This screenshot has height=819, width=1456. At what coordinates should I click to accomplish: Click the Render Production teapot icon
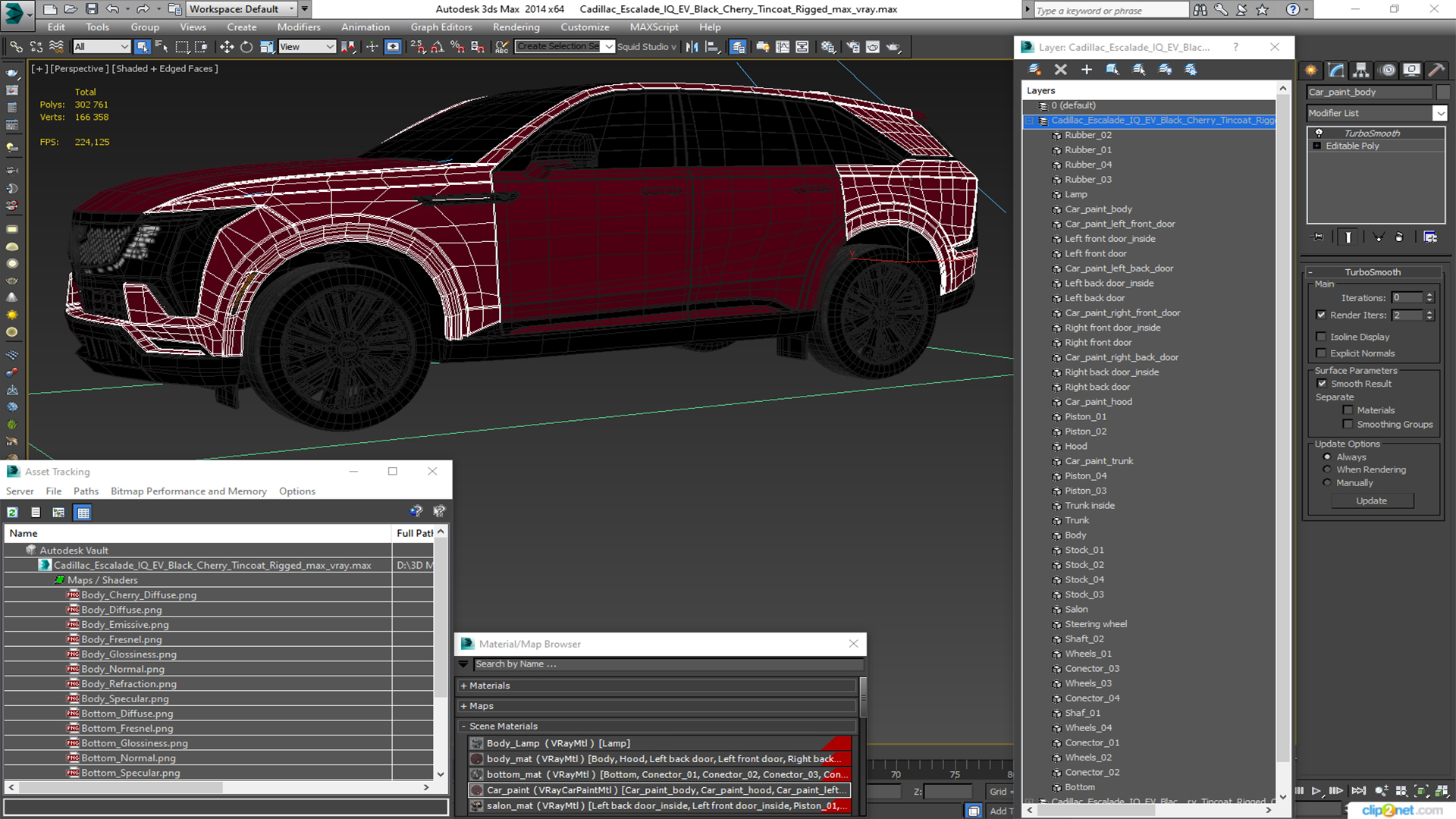point(893,47)
